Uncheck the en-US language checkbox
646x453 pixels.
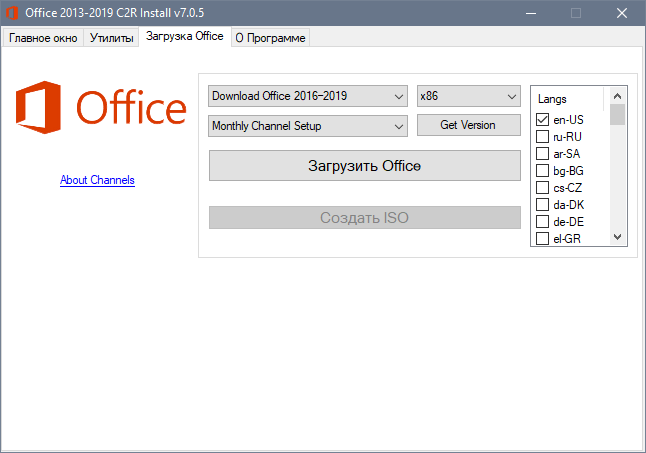543,119
